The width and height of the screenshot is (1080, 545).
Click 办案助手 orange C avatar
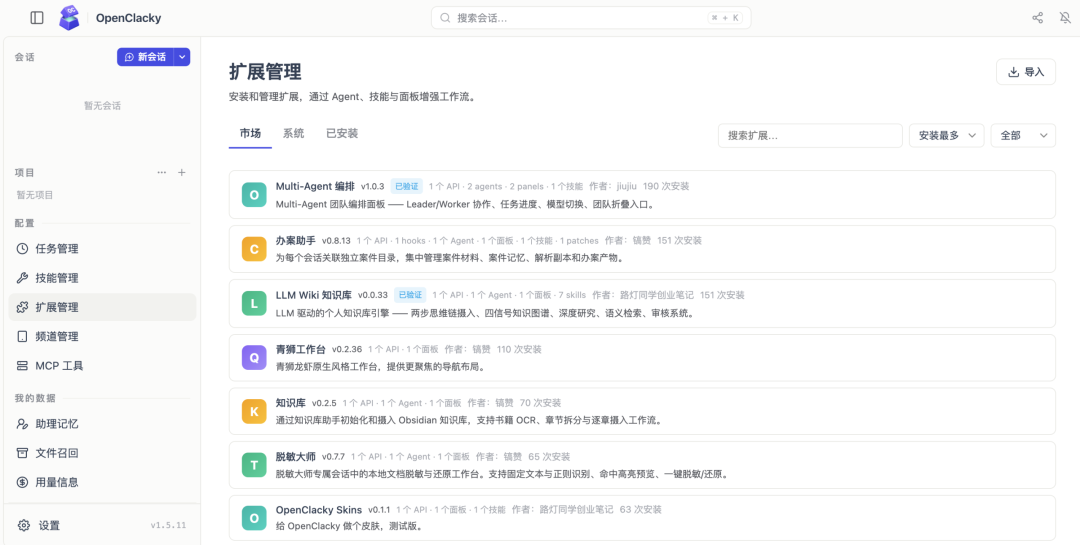click(254, 249)
